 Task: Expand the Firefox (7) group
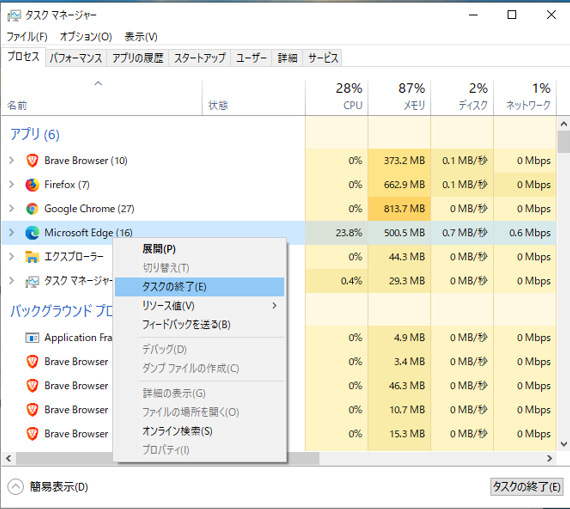12,184
